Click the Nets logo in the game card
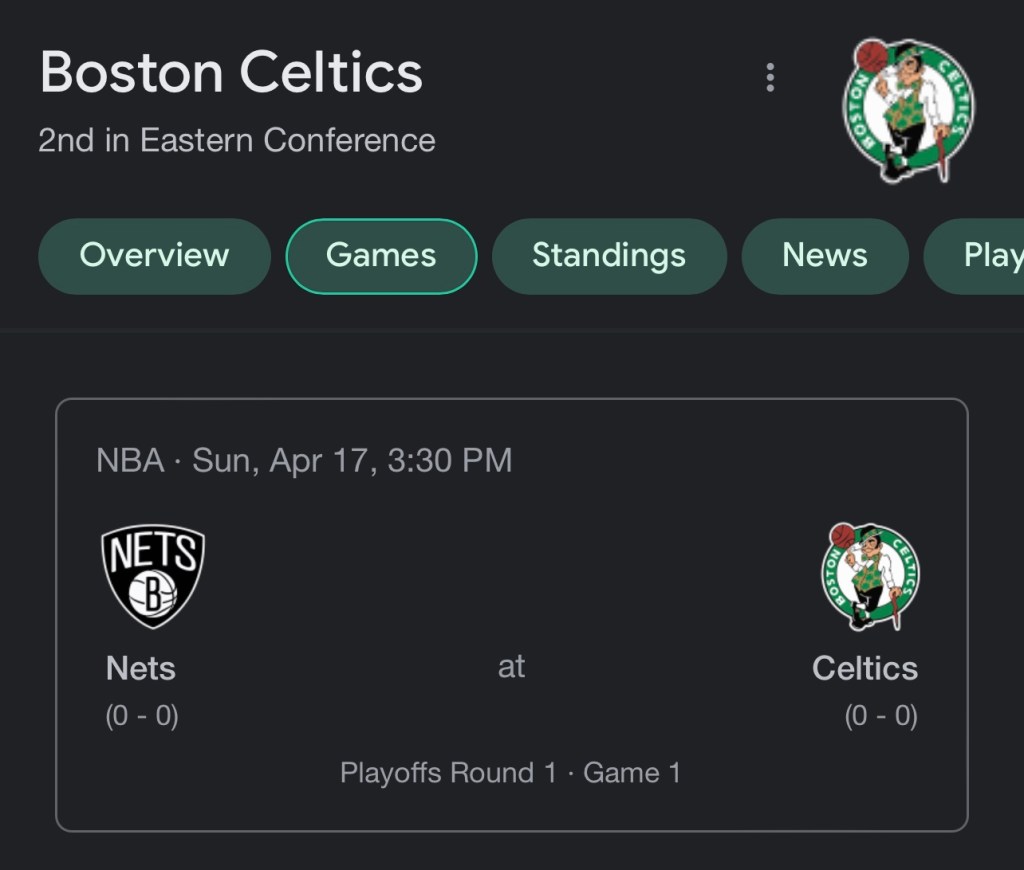The width and height of the screenshot is (1024, 870). (153, 576)
